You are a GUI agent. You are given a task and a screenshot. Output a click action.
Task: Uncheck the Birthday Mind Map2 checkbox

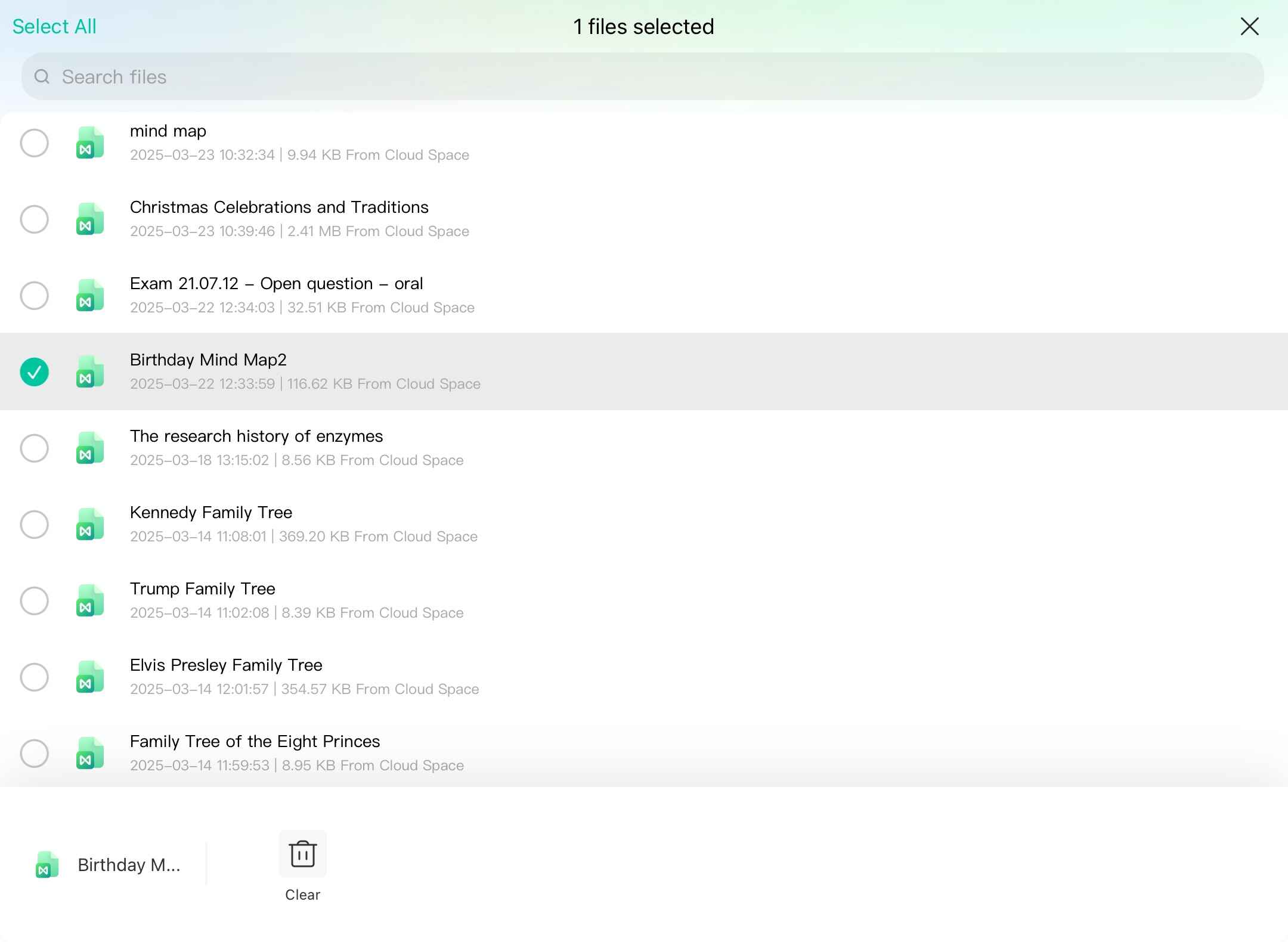pyautogui.click(x=34, y=372)
